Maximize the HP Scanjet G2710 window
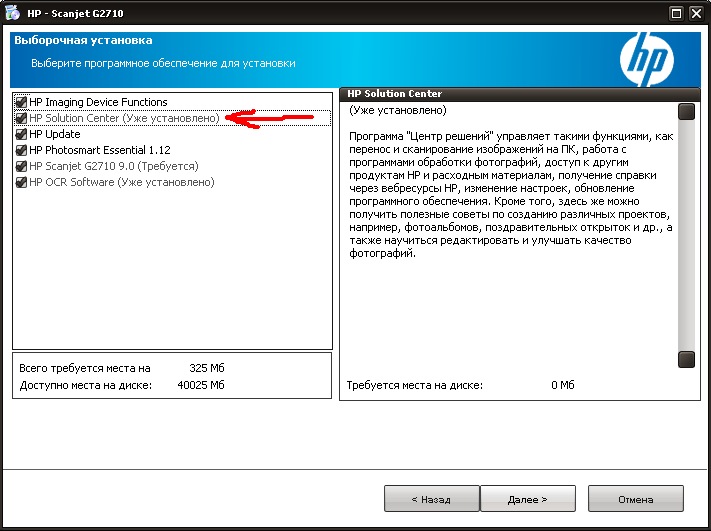Image resolution: width=711 pixels, height=531 pixels. (676, 13)
